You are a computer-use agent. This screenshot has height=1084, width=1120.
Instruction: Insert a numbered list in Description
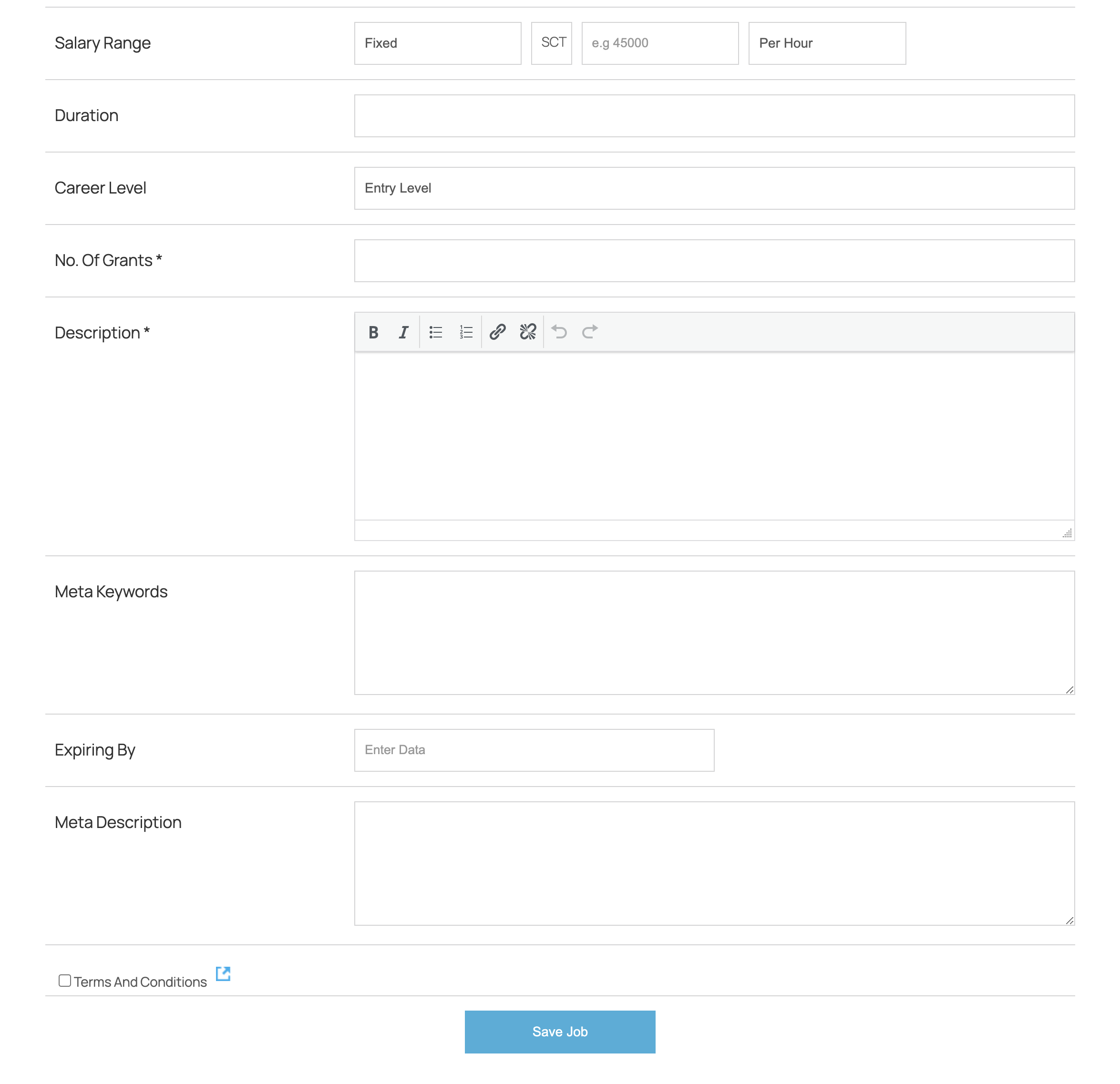466,332
